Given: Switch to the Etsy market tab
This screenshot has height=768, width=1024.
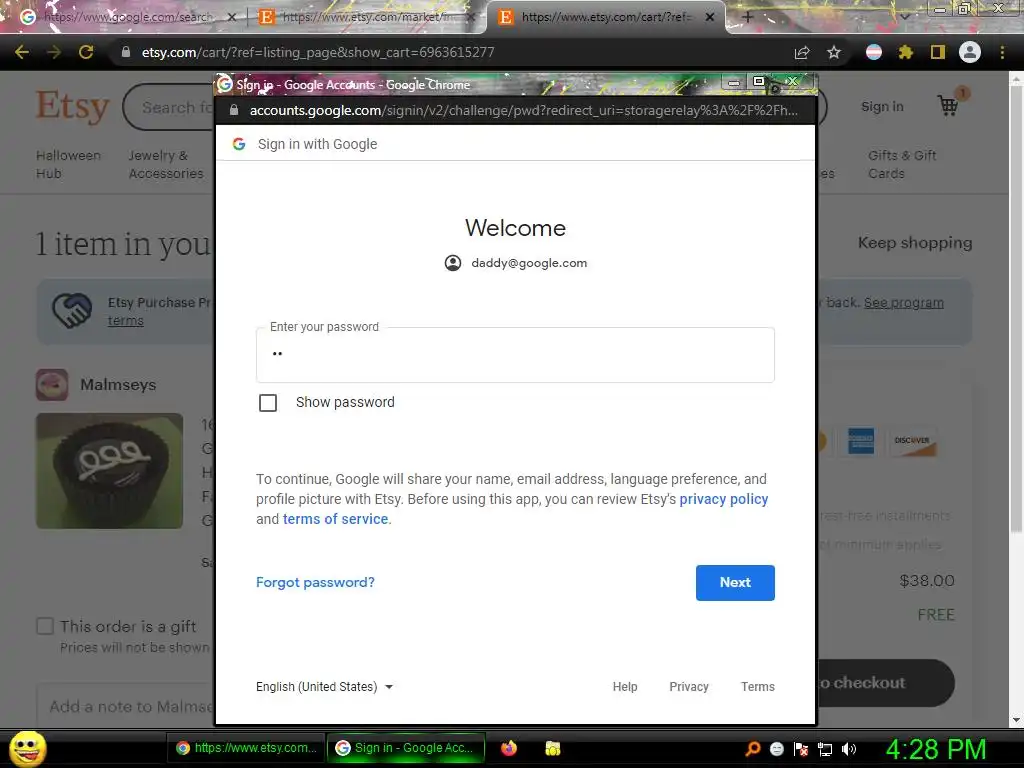Looking at the screenshot, I should click(366, 17).
